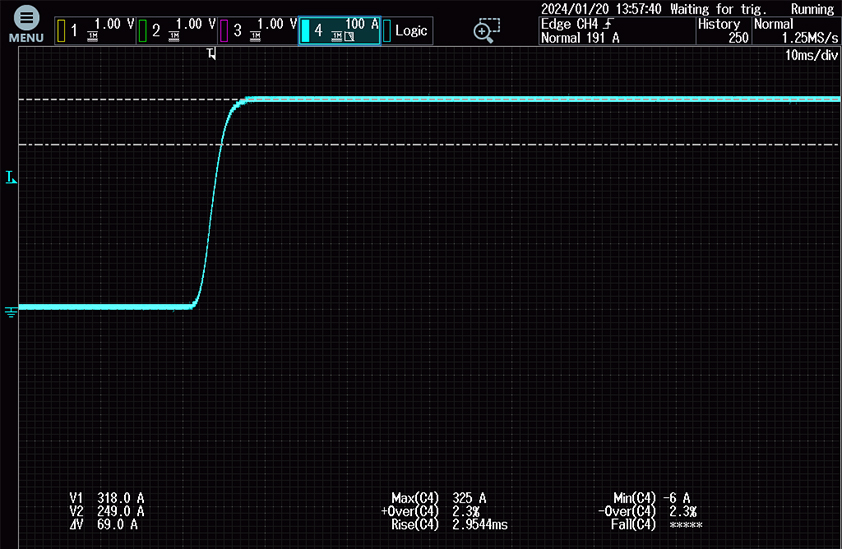Open Normal acquisition mode settings
The image size is (842, 549).
[x=796, y=31]
